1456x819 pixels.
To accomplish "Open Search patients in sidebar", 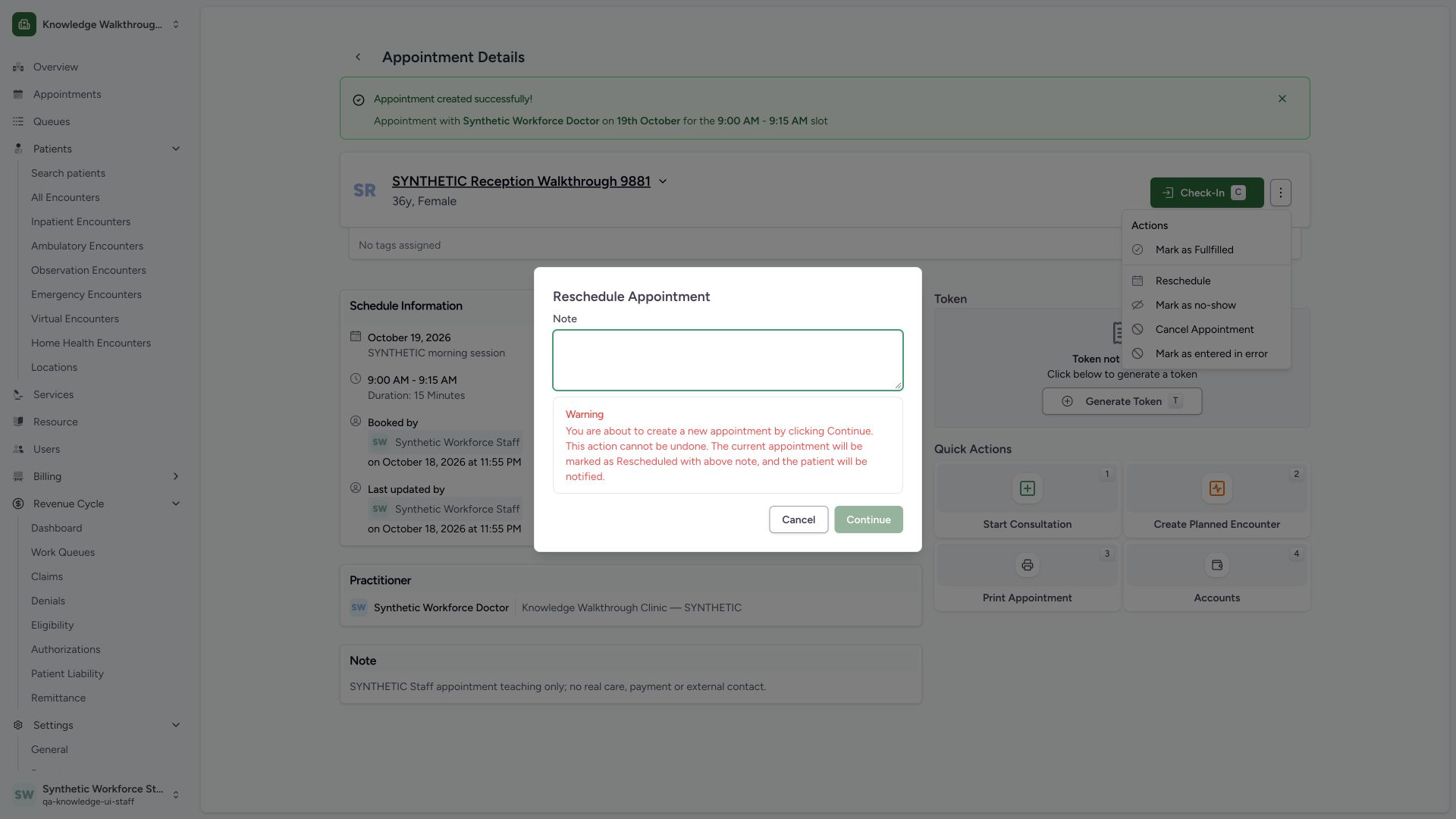I will 68,173.
